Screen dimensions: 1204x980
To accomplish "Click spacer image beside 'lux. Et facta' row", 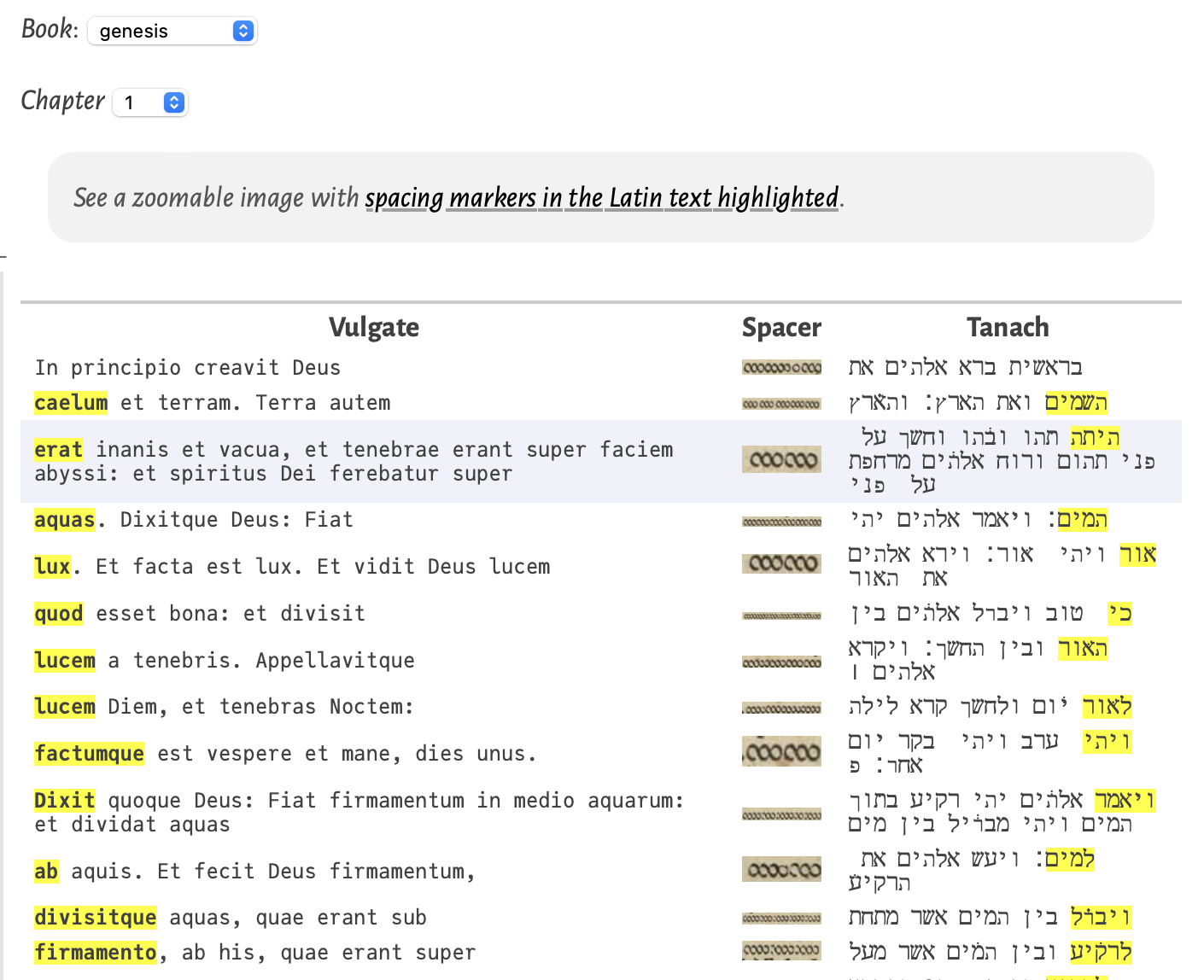I will click(x=781, y=564).
